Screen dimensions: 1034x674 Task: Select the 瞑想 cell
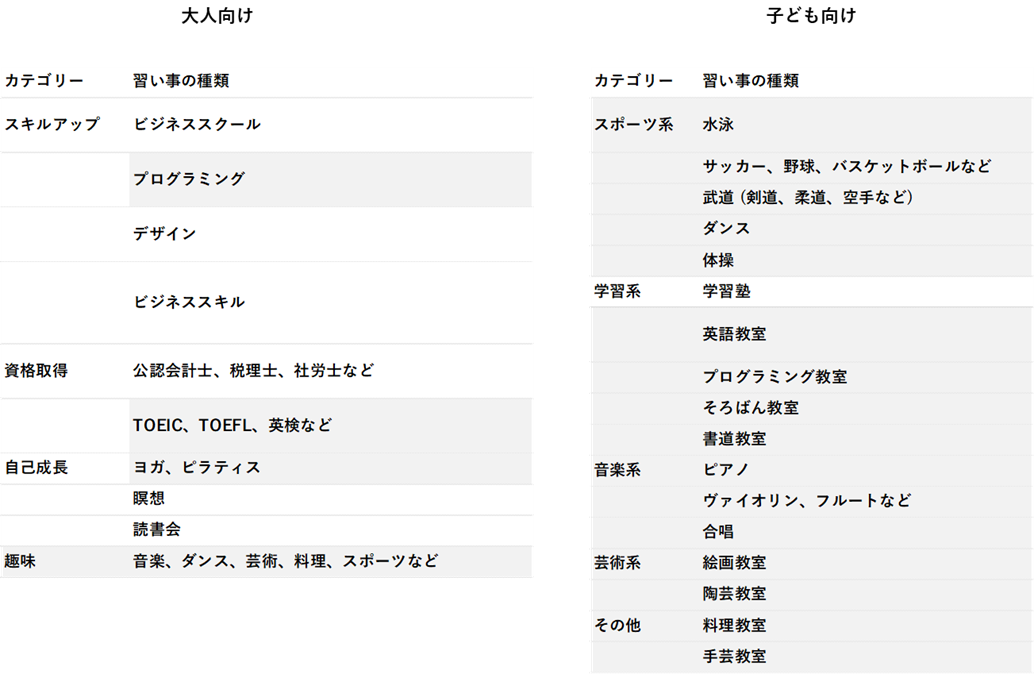pyautogui.click(x=149, y=499)
